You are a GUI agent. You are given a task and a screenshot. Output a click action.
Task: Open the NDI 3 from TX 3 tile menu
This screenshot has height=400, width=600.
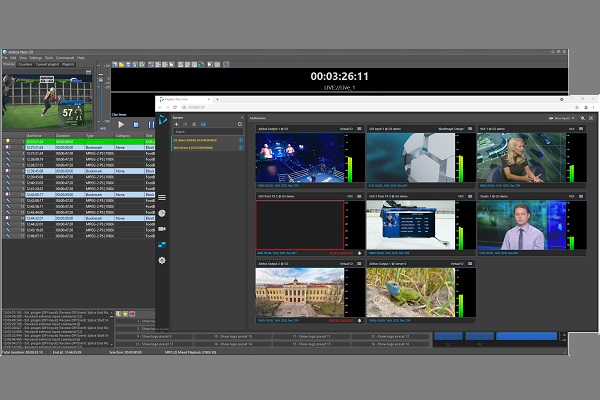470,196
